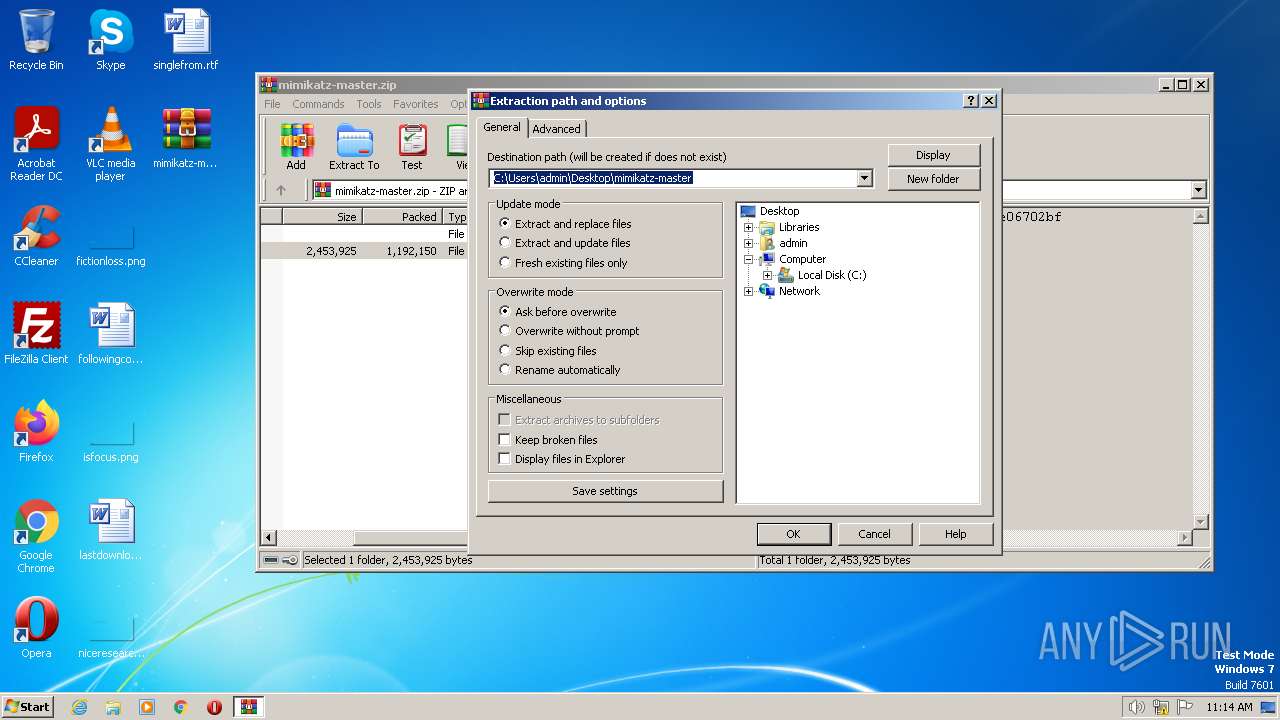Open Skype desktop shortcut
Screen dimensions: 1280x720
tap(110, 40)
